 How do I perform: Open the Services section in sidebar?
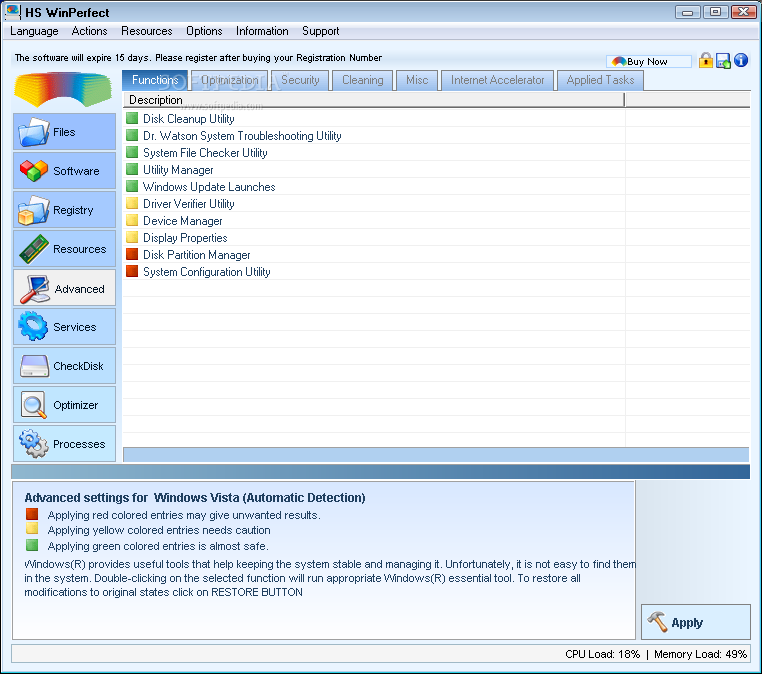coord(64,327)
